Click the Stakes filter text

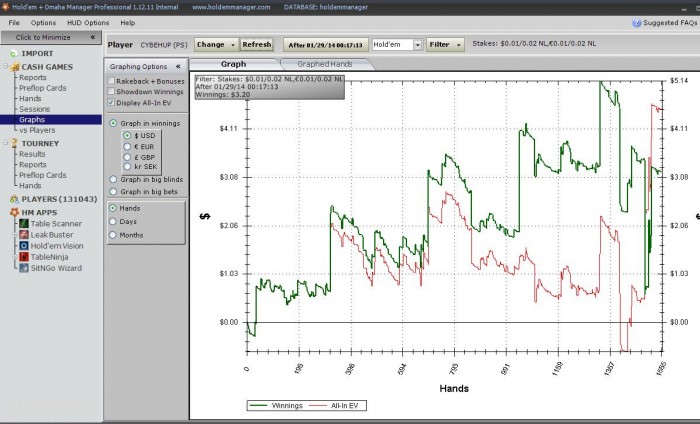coord(534,44)
